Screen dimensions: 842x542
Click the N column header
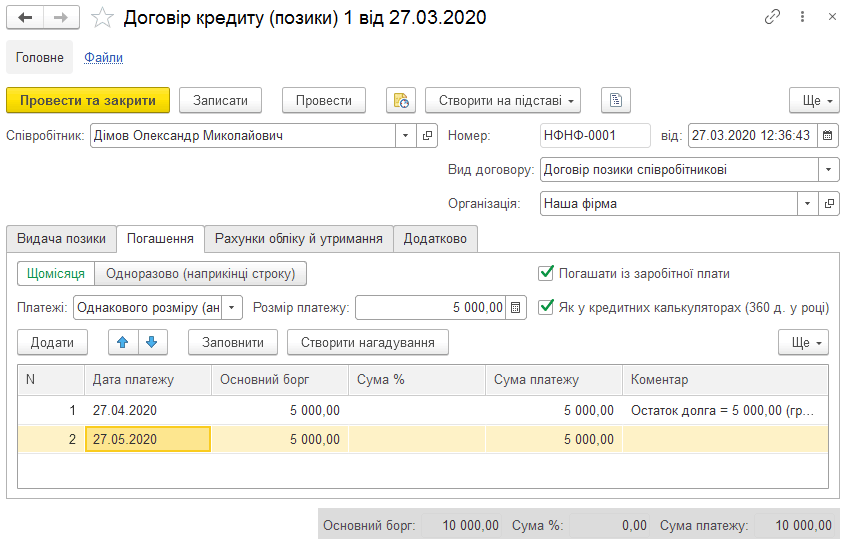pos(51,380)
